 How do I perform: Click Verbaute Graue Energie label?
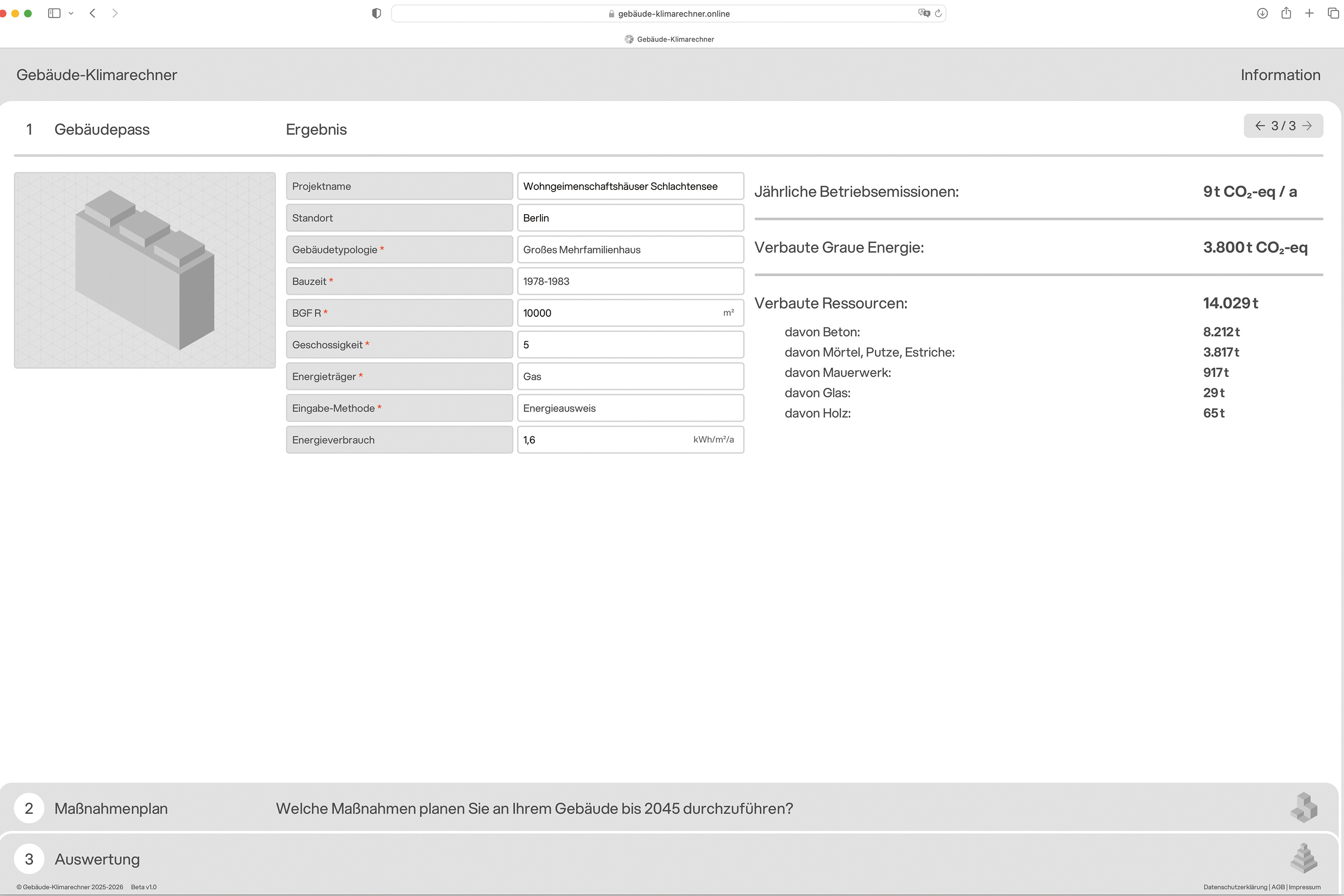tap(839, 247)
